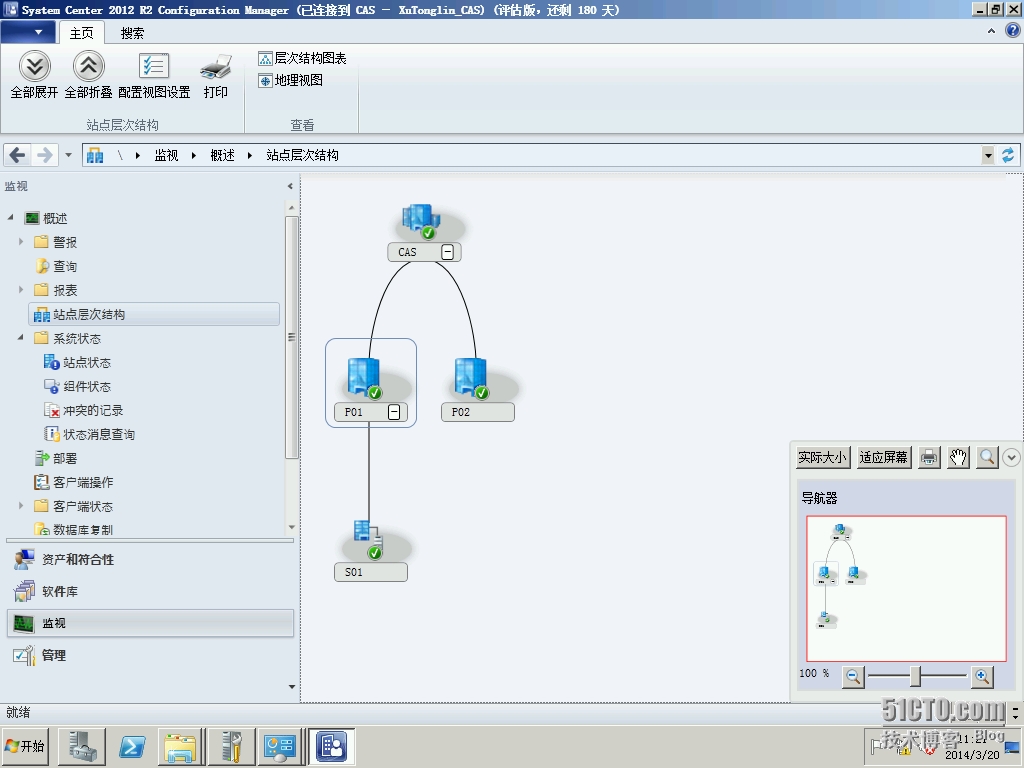Image resolution: width=1024 pixels, height=768 pixels.
Task: Click the breadcrumb 站点层次结构 segment
Action: pyautogui.click(x=302, y=155)
